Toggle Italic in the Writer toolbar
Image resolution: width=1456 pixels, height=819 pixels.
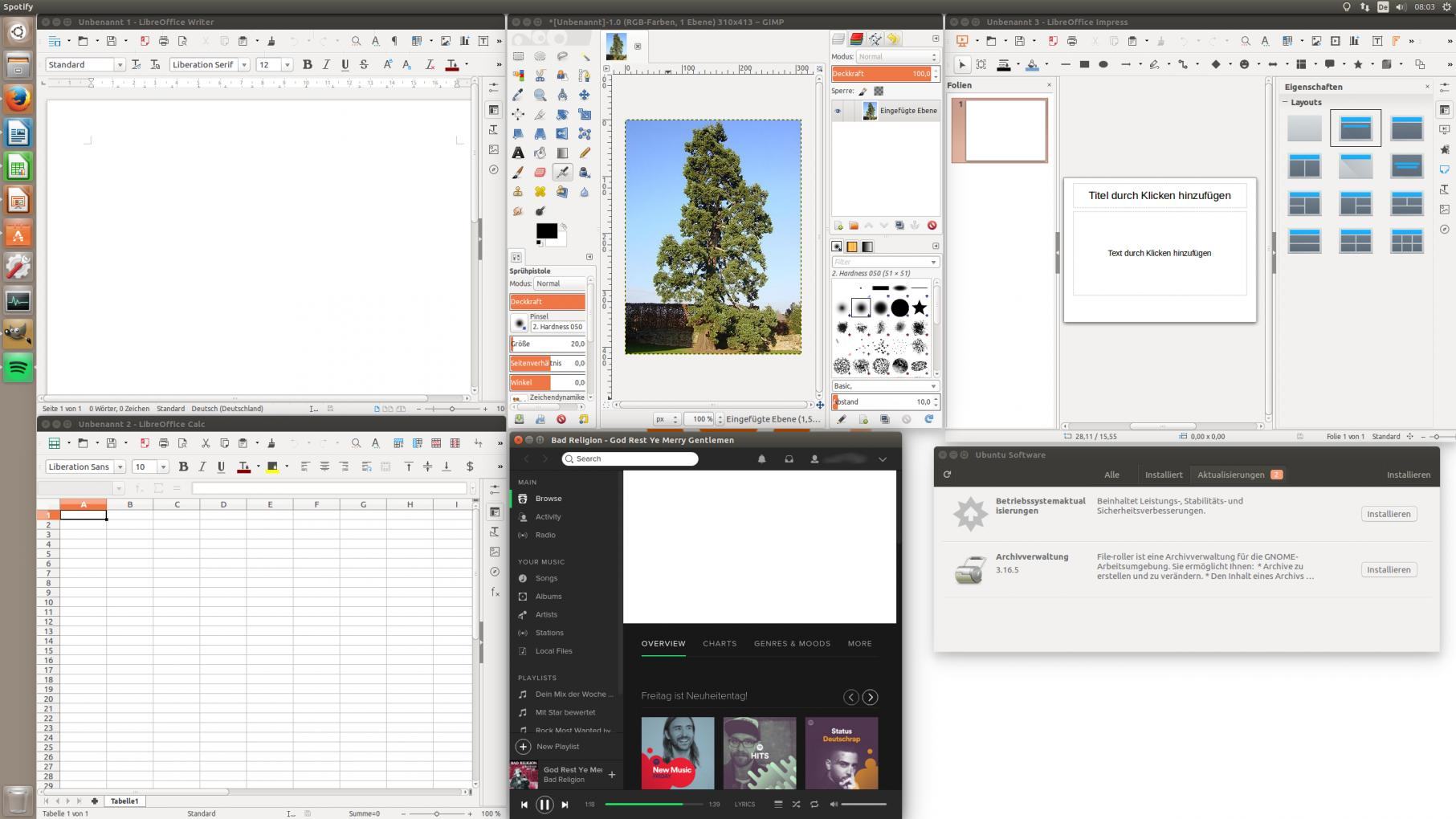(x=326, y=64)
